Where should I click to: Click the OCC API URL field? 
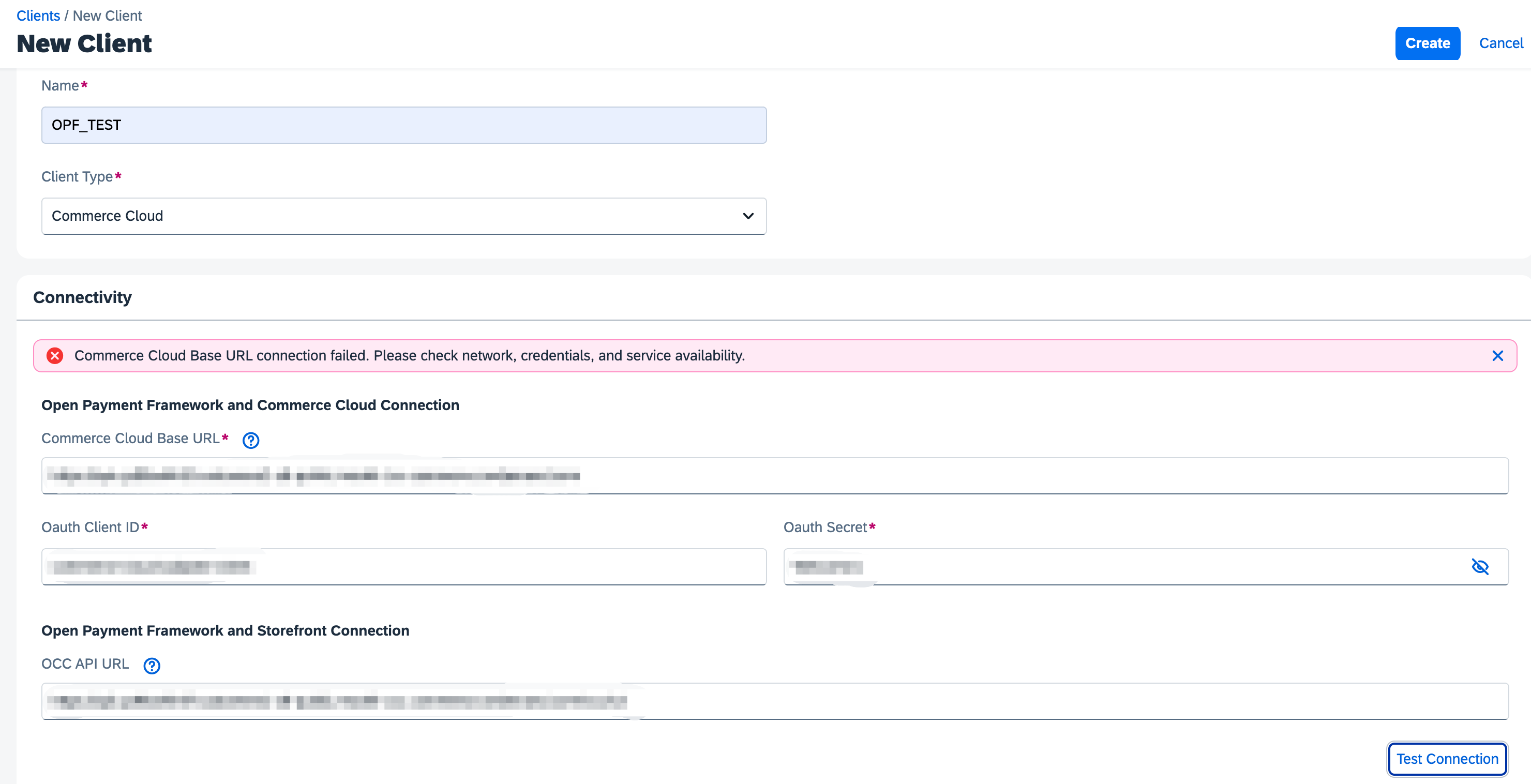coord(774,701)
